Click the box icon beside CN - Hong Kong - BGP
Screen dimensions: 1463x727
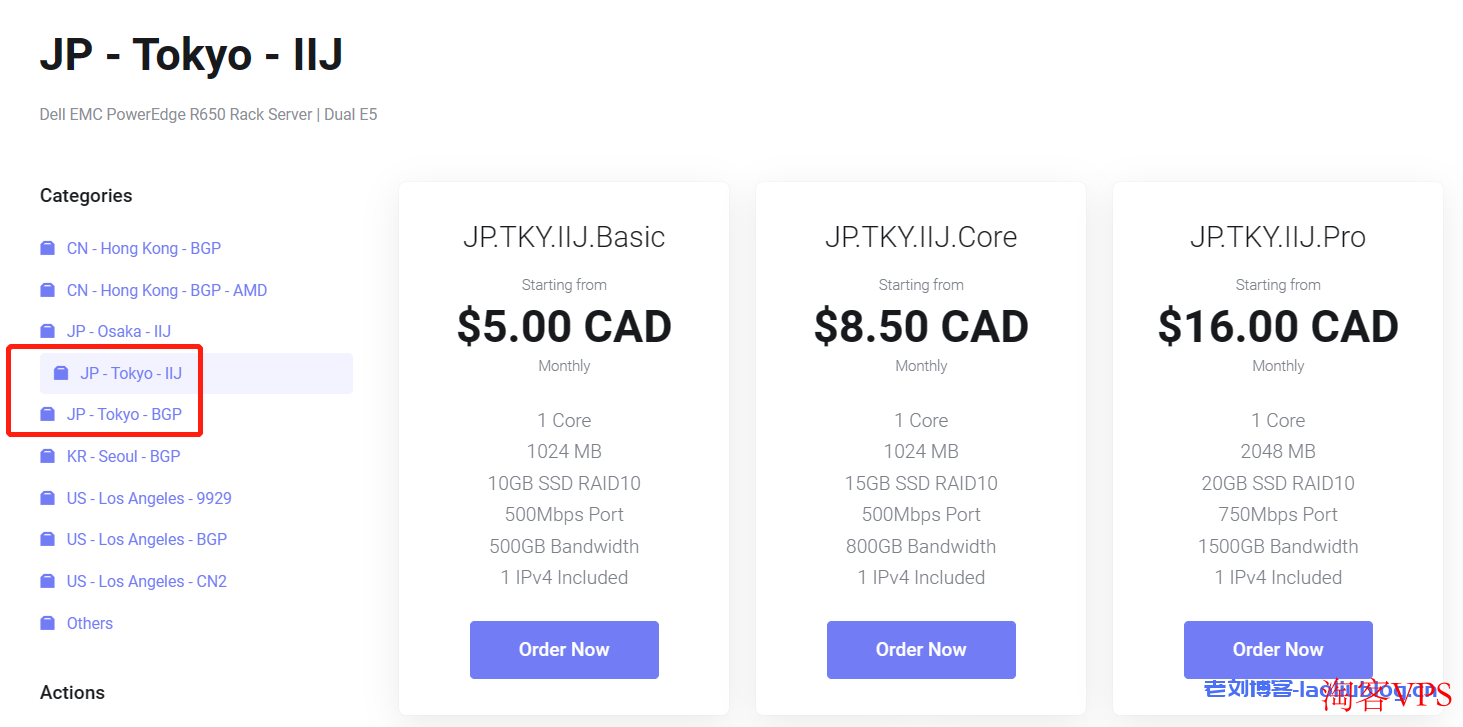coord(47,248)
